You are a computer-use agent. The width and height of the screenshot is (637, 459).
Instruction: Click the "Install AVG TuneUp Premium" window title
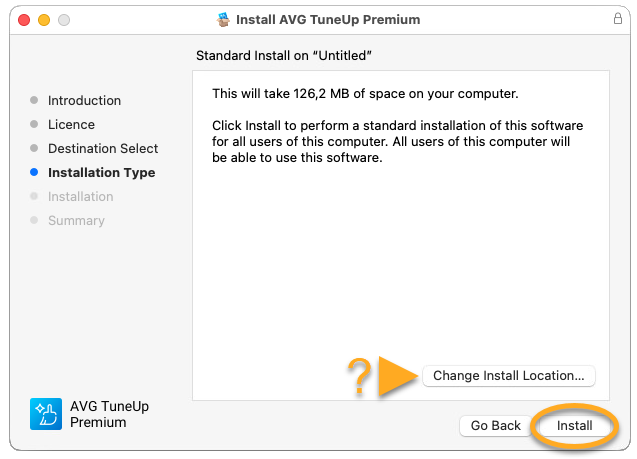pyautogui.click(x=328, y=19)
